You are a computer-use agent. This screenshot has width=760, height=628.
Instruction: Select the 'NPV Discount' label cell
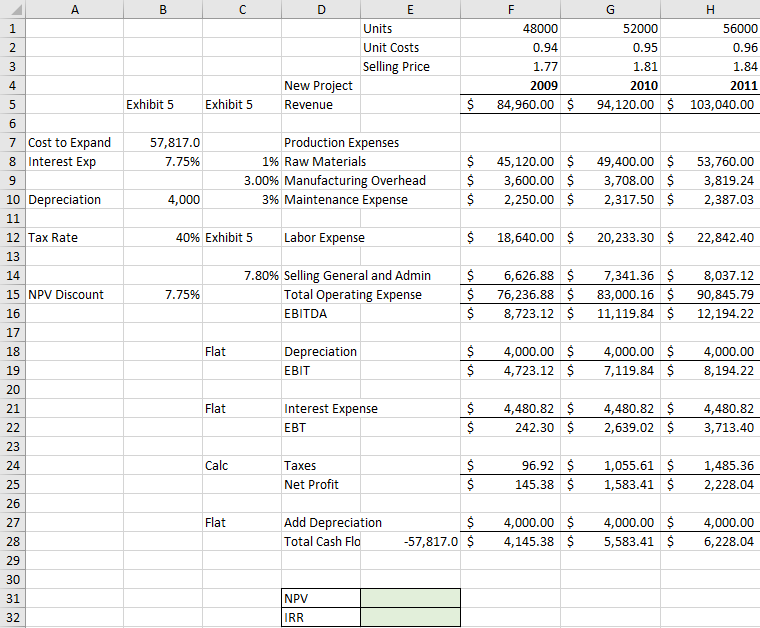click(x=75, y=295)
